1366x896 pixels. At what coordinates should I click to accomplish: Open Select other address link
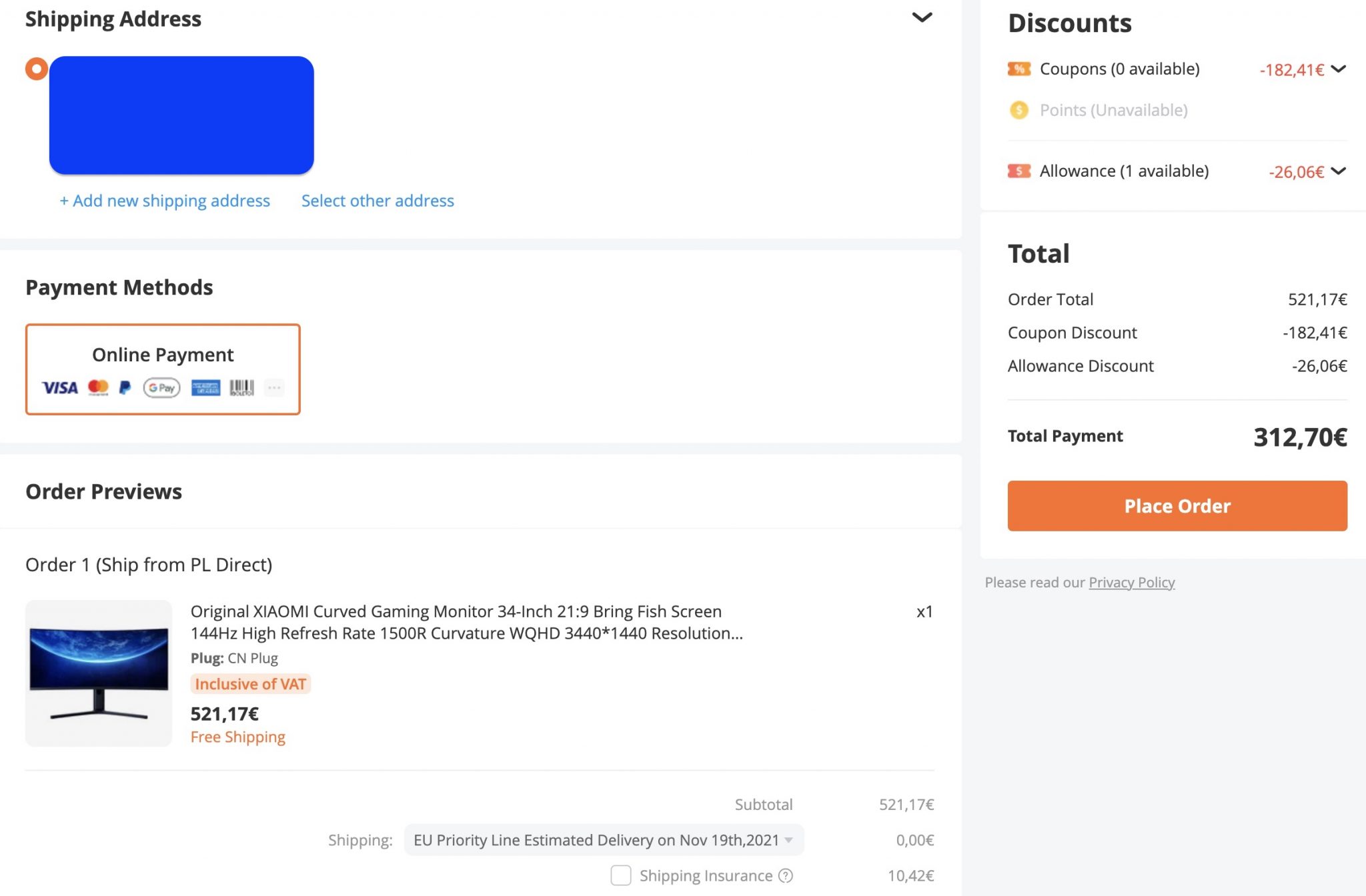coord(378,201)
